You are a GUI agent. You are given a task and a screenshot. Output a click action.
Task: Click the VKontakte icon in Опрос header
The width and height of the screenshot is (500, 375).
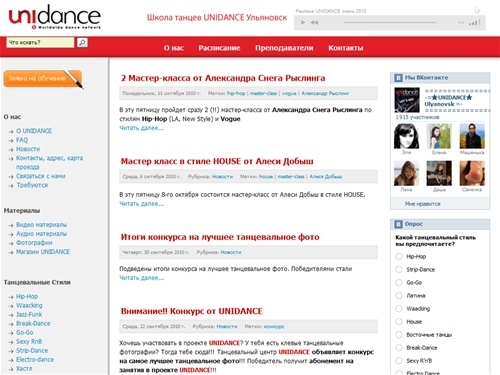(398, 224)
